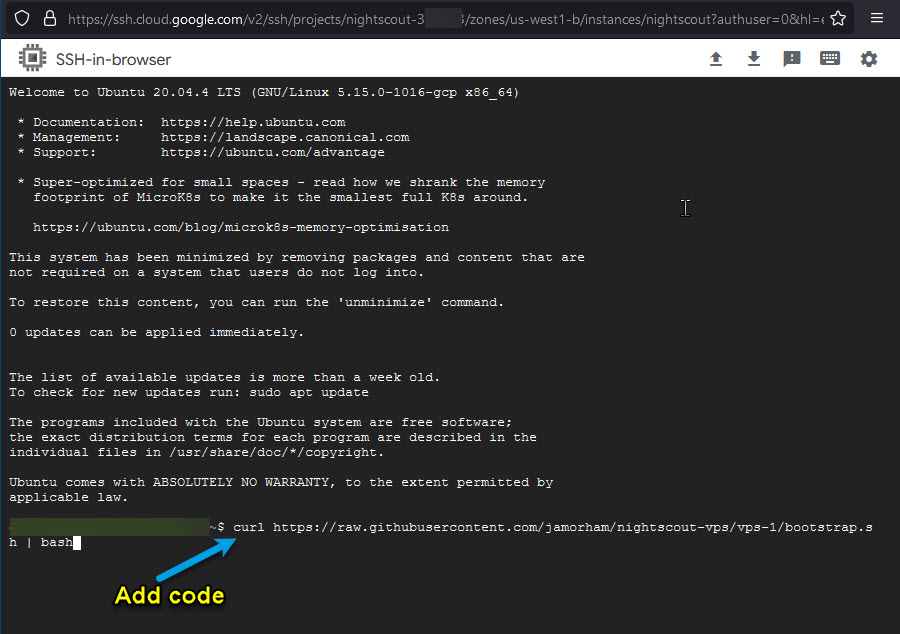The height and width of the screenshot is (634, 900).
Task: Open the browser hamburger menu
Action: click(877, 18)
